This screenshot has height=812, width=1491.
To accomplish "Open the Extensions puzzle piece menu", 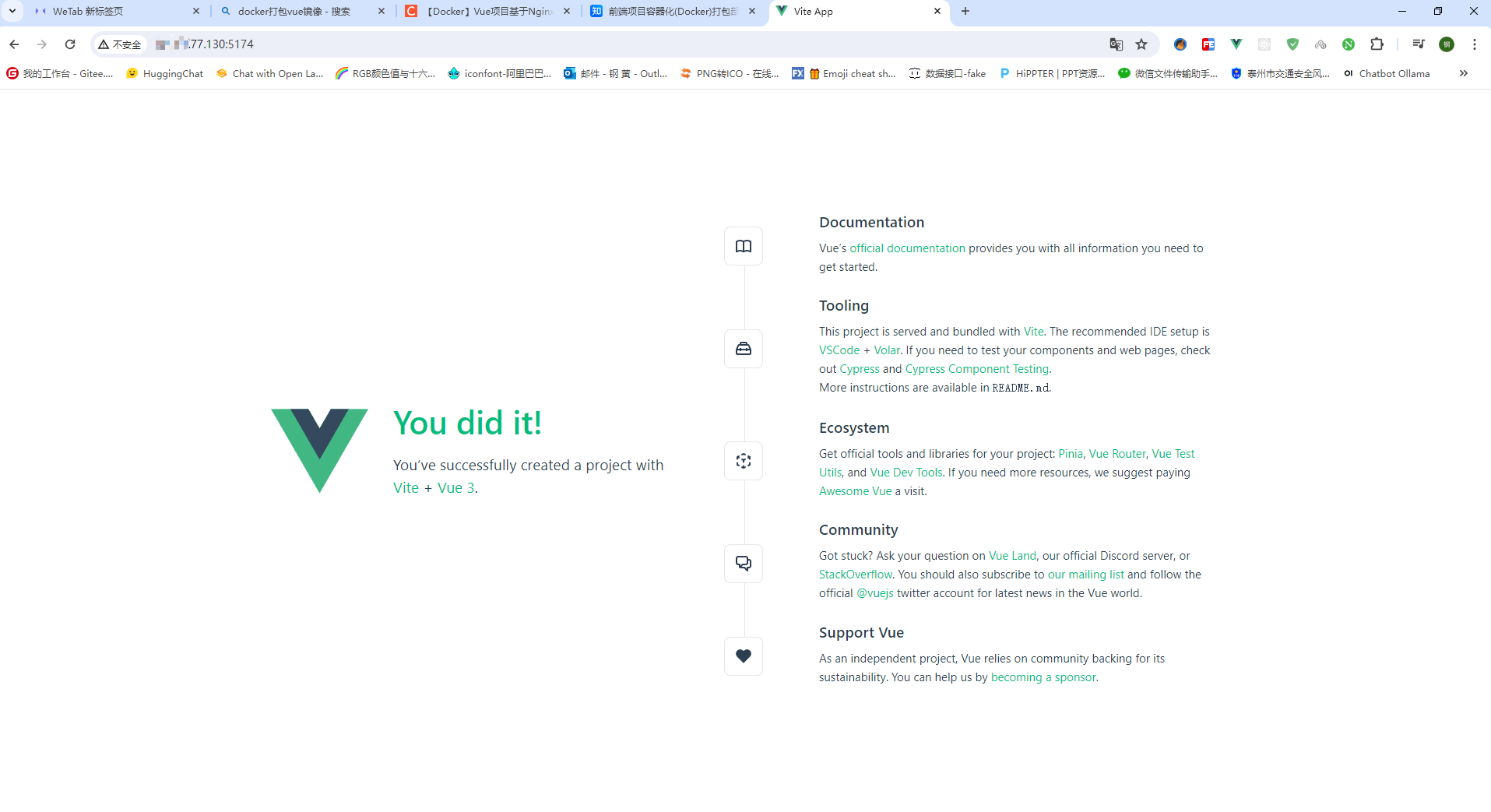I will click(x=1377, y=44).
